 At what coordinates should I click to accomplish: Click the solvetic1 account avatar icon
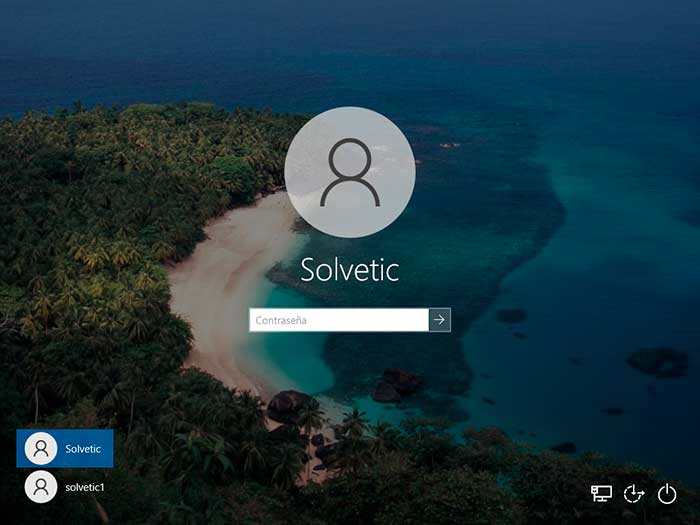41,487
